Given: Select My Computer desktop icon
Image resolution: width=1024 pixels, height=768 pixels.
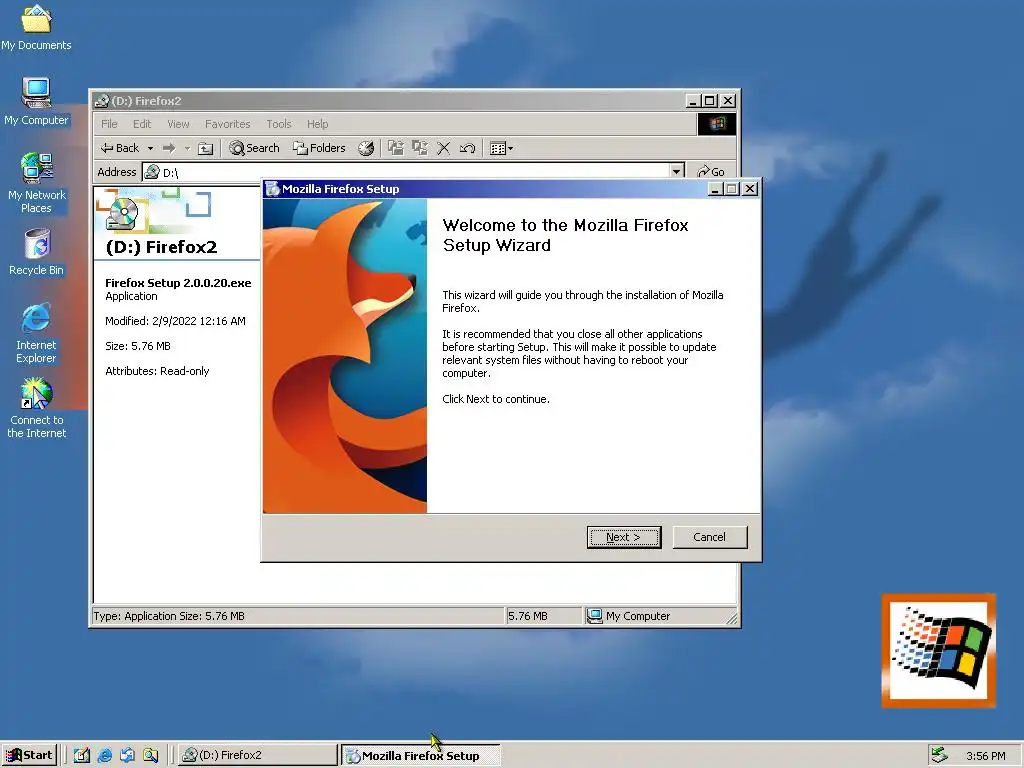Looking at the screenshot, I should click(x=36, y=101).
